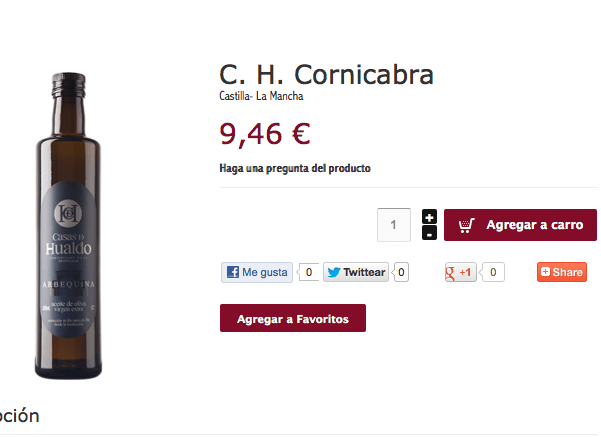Viewport: 601px width, 437px height.
Task: Decrease quantity with the minus icon
Action: 429,233
